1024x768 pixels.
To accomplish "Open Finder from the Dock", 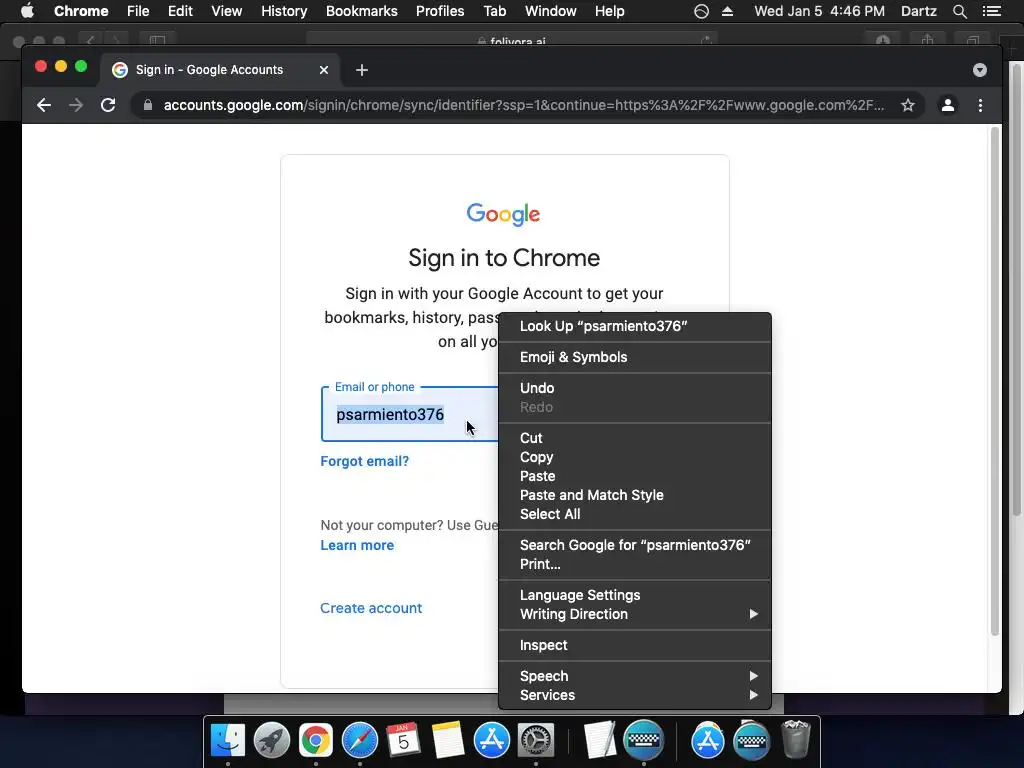I will coord(228,741).
